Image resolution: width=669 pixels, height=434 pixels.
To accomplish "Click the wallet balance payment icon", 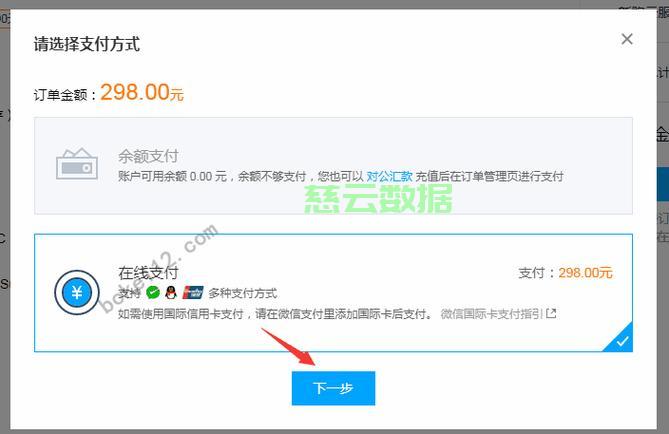I will (77, 164).
